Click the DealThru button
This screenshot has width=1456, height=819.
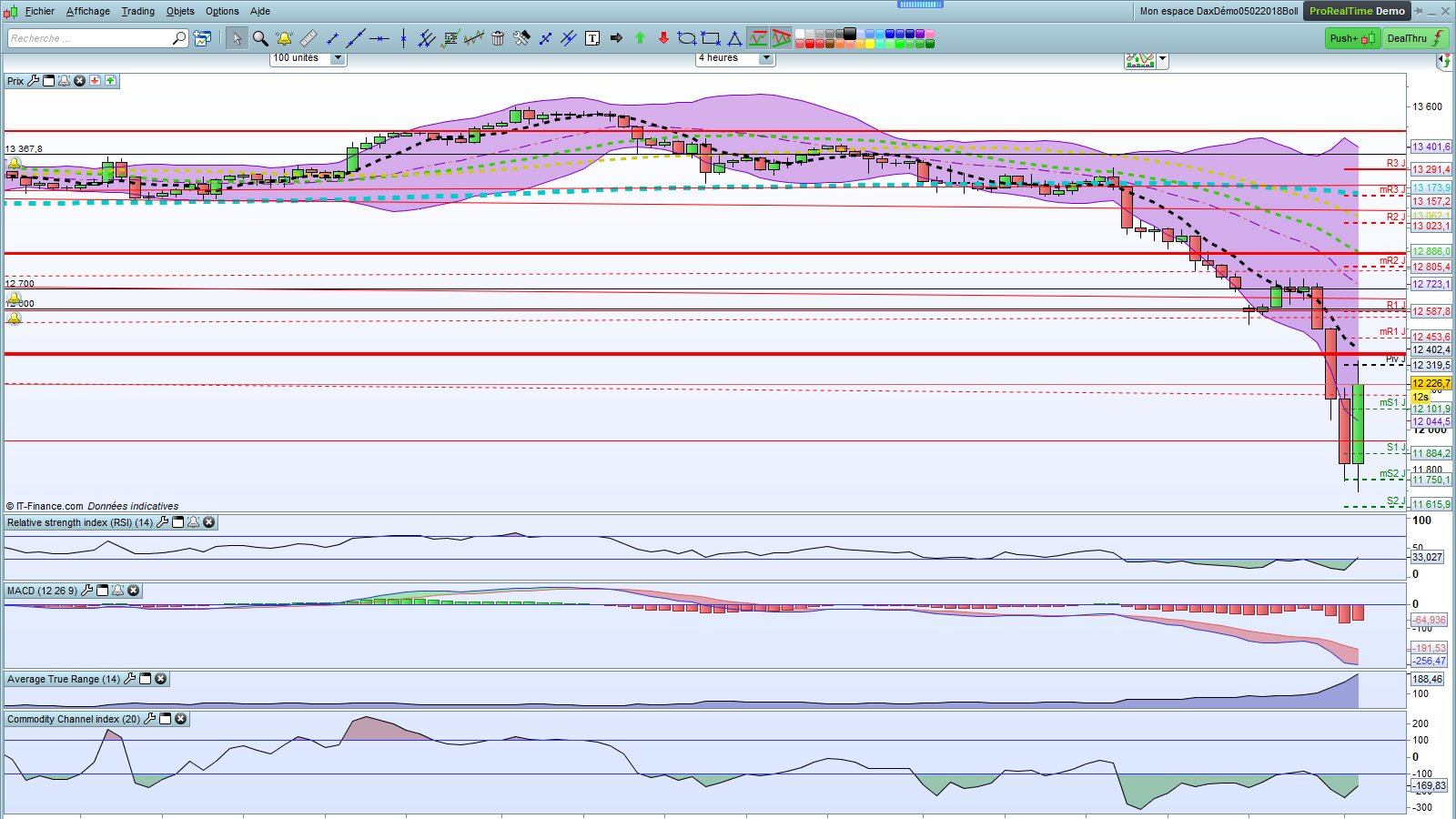pos(1416,38)
